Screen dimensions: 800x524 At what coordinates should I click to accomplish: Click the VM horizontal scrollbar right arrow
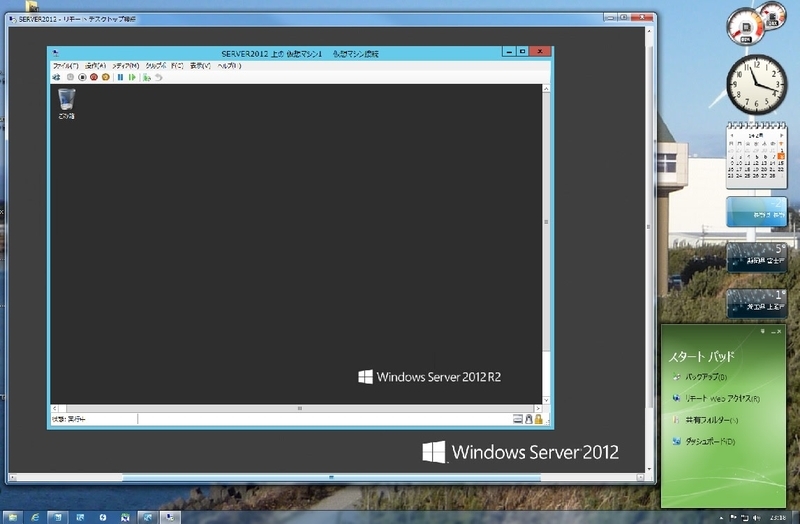point(538,408)
